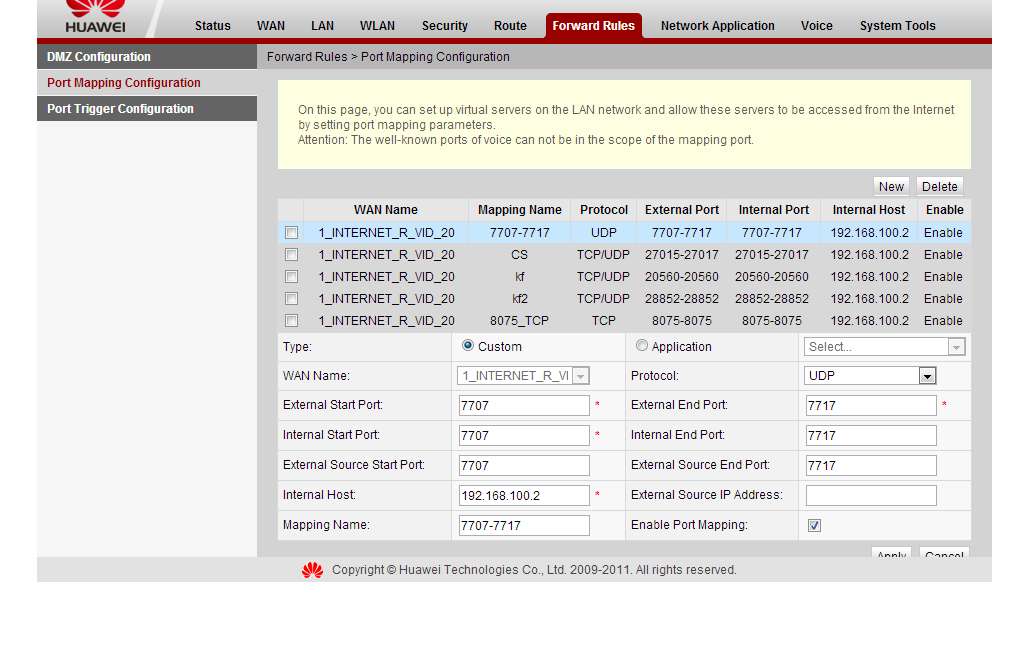Click the New button above the table
The width and height of the screenshot is (1032, 645).
click(891, 187)
